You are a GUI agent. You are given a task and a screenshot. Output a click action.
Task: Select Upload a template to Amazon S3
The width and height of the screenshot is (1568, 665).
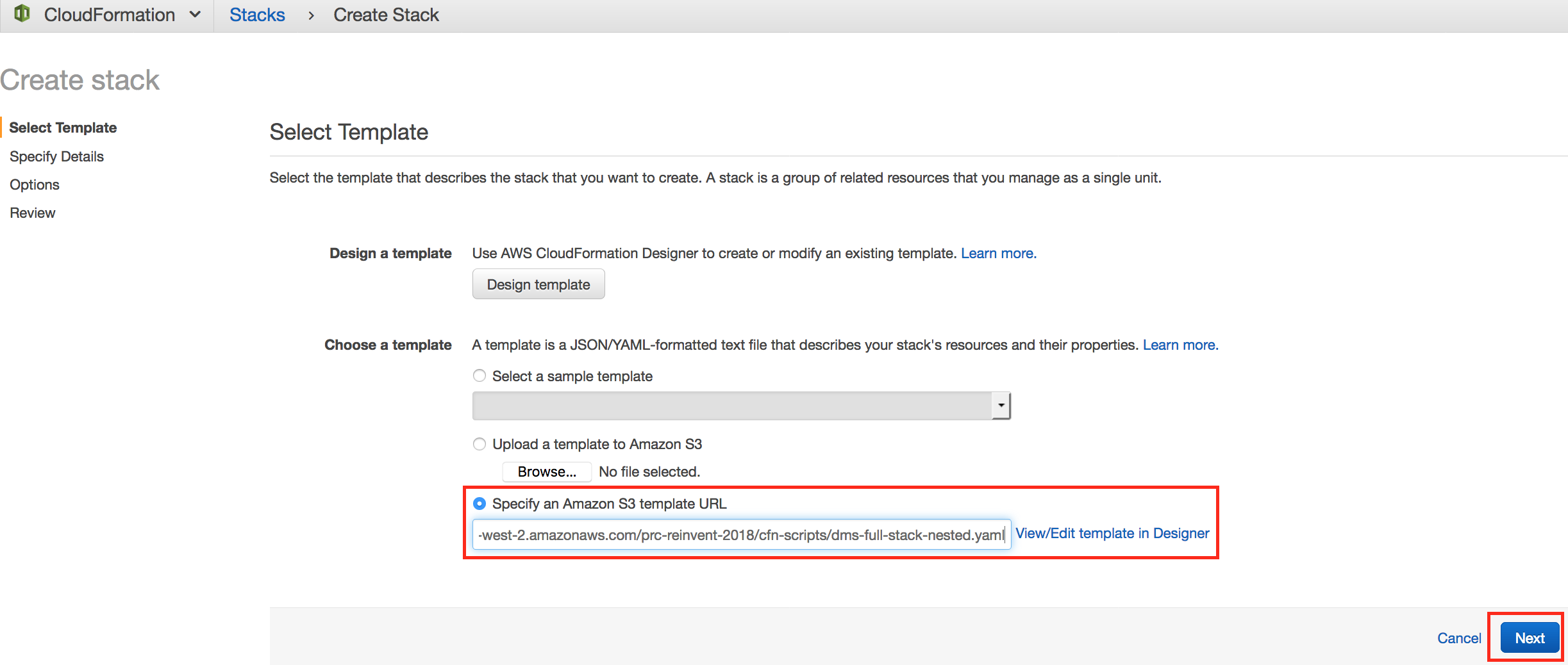pyautogui.click(x=480, y=444)
